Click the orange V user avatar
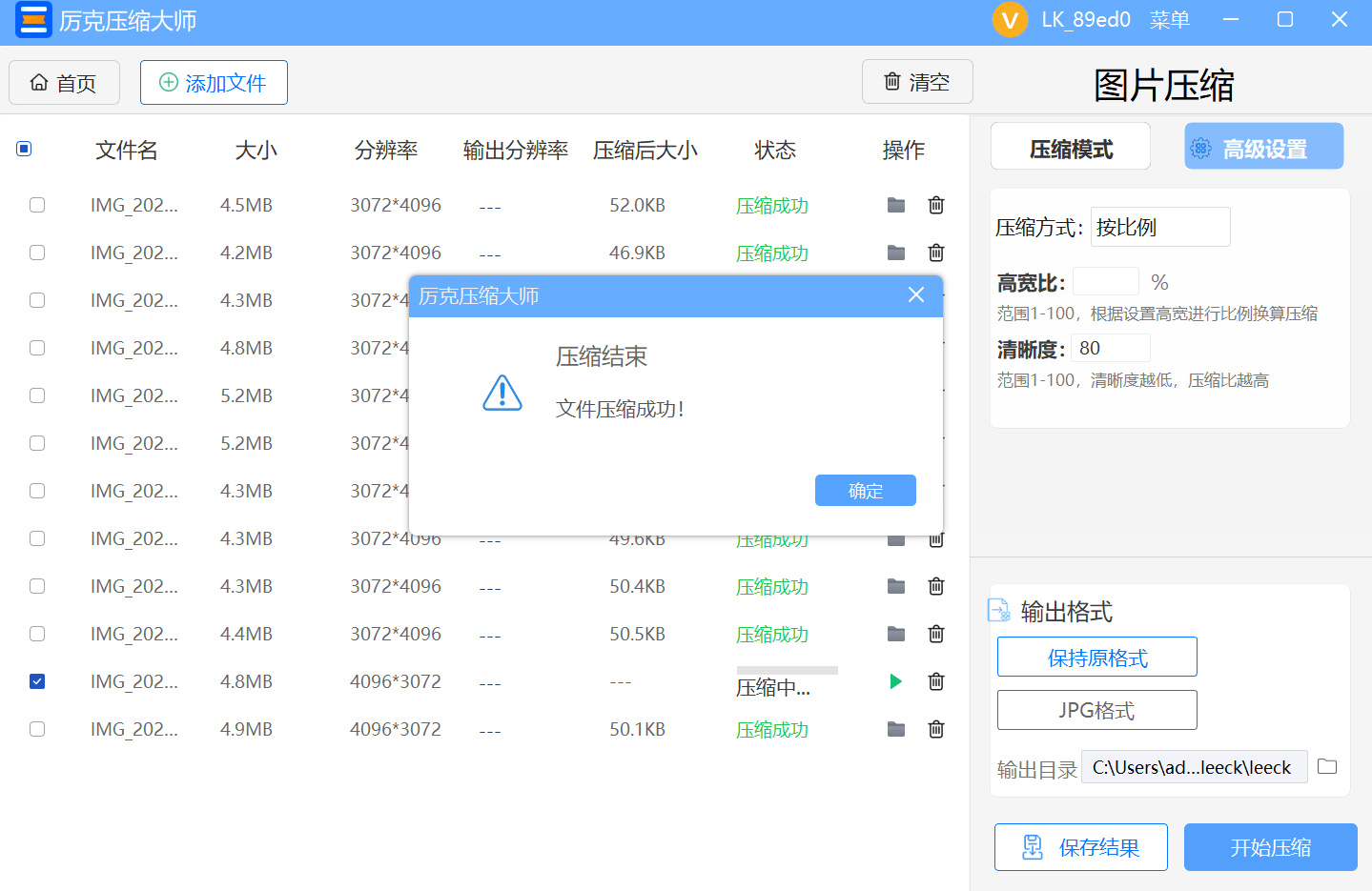This screenshot has width=1372, height=891. click(1010, 20)
